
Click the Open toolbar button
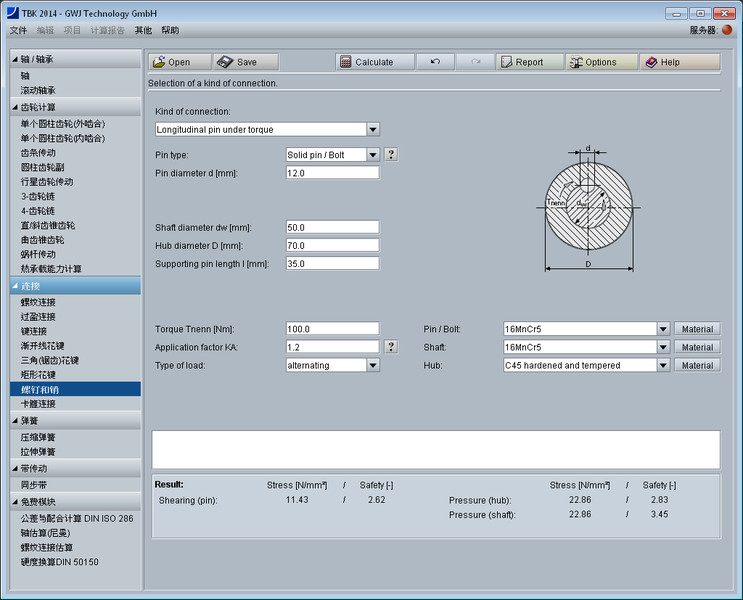pos(180,62)
